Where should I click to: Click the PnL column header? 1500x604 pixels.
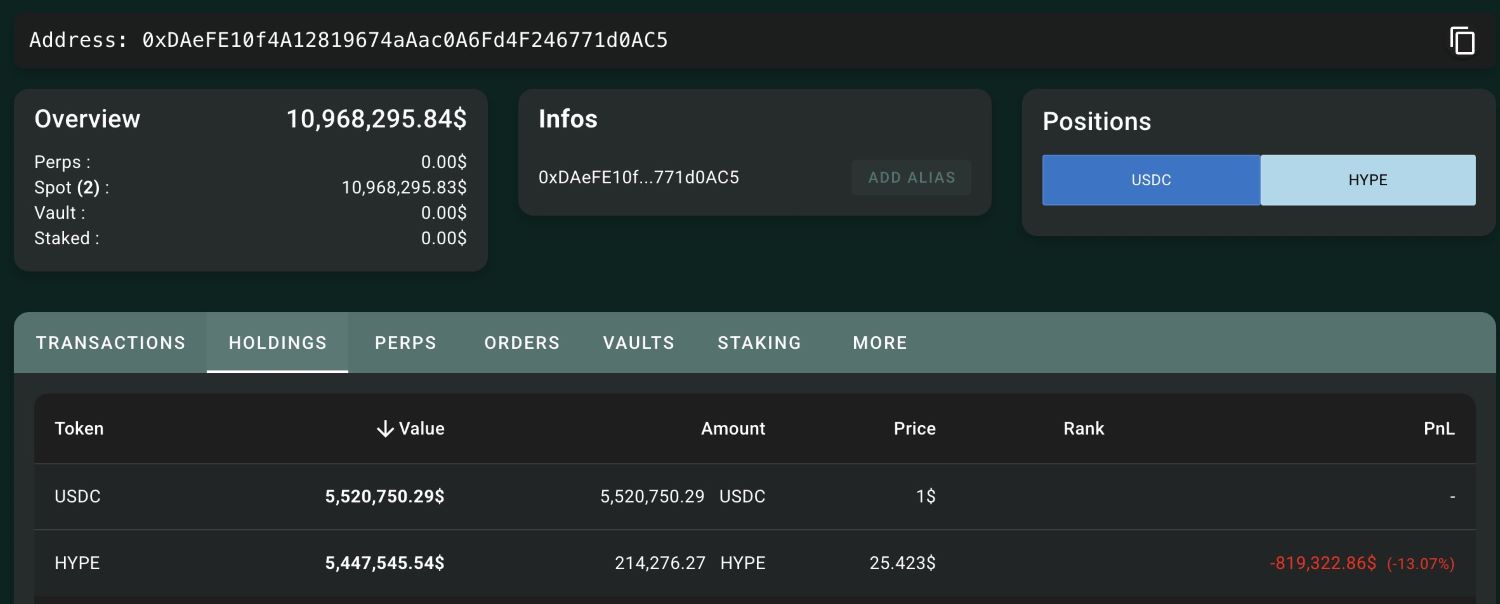click(x=1439, y=428)
